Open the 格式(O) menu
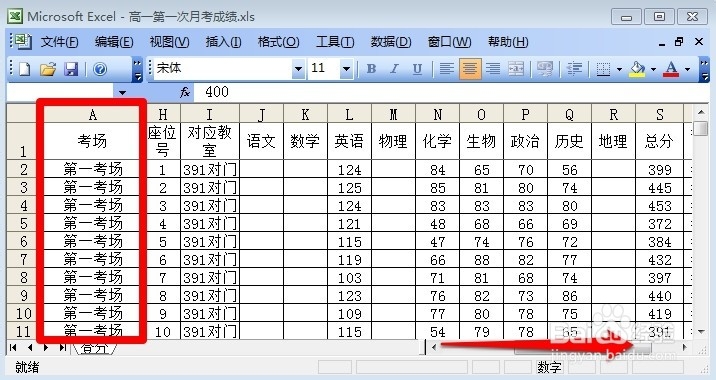716x380 pixels. pos(279,42)
